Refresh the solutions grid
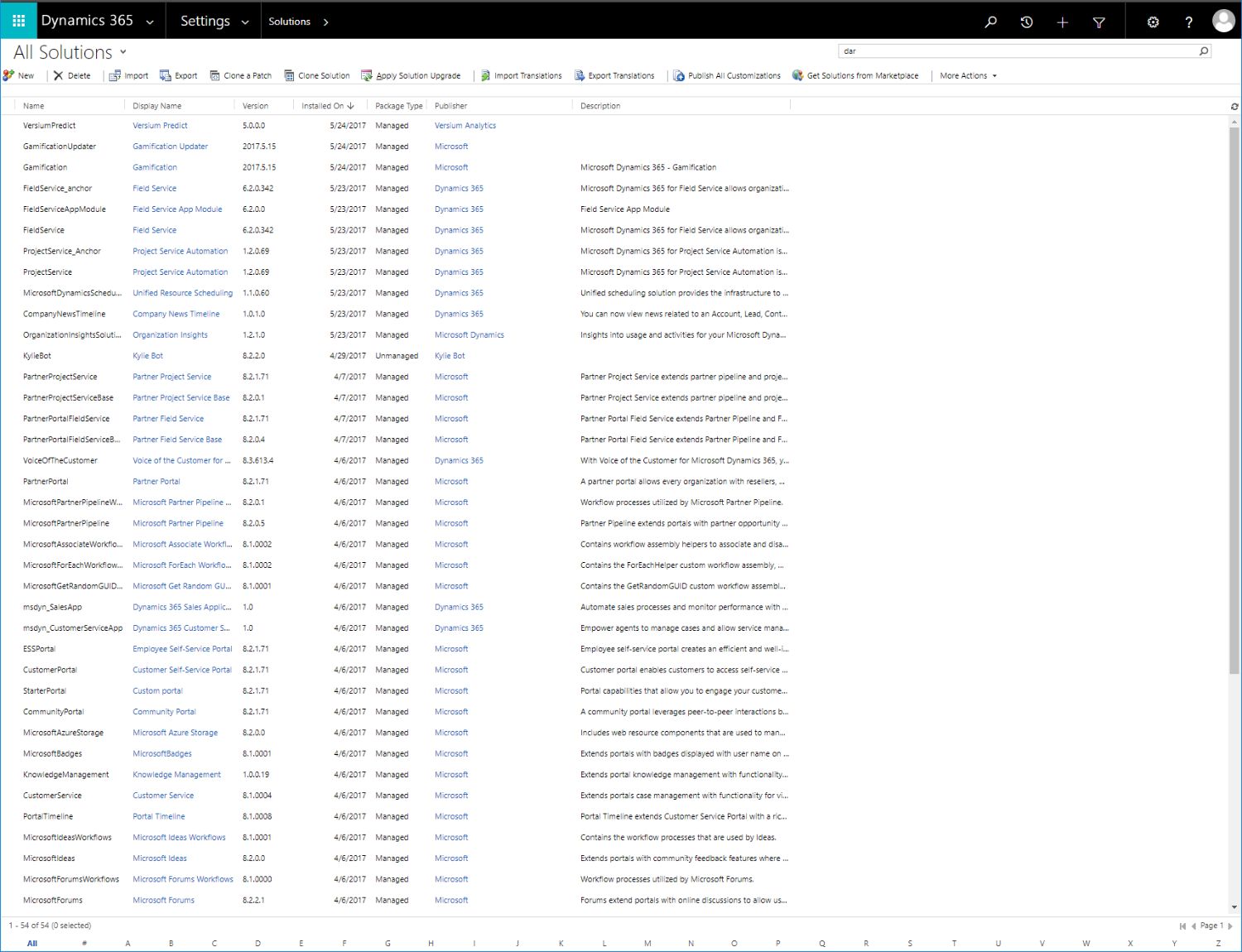 1235,106
